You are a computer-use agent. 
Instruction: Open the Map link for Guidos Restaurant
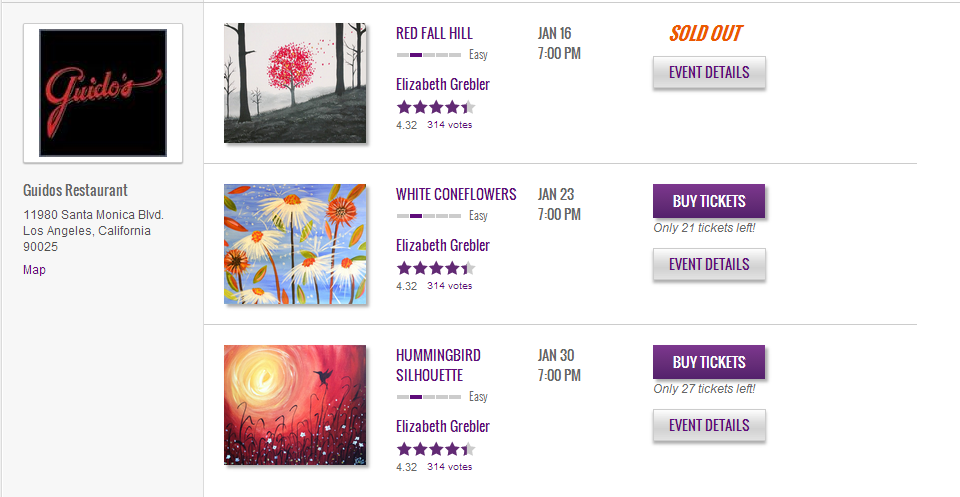coord(34,270)
